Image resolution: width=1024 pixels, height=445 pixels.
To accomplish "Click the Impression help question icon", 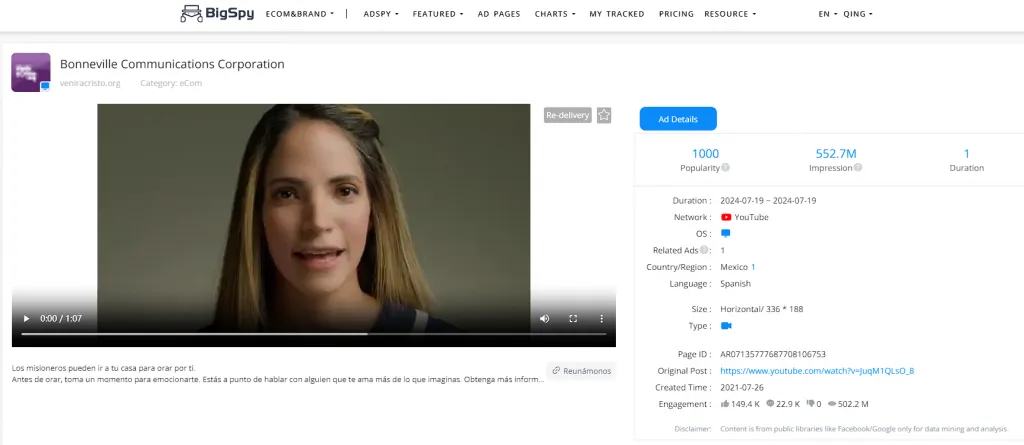I will click(857, 168).
